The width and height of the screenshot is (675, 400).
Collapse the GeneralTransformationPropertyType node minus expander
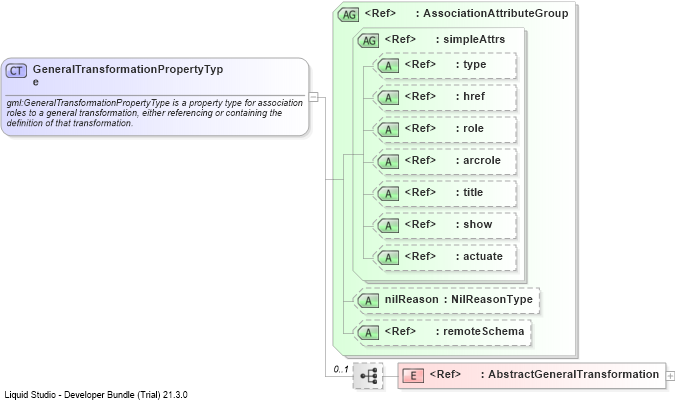pyautogui.click(x=314, y=97)
